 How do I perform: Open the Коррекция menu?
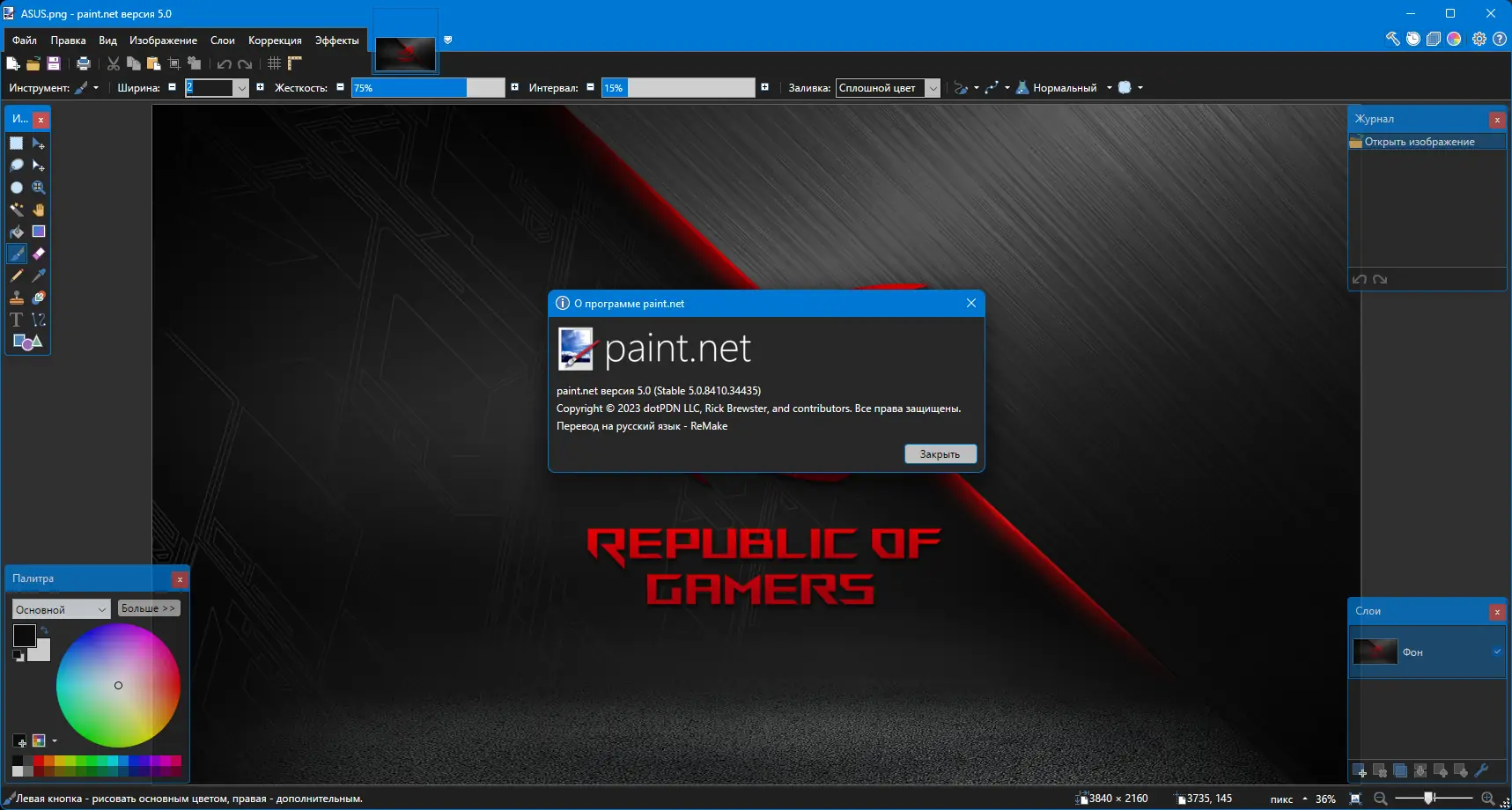pos(275,40)
